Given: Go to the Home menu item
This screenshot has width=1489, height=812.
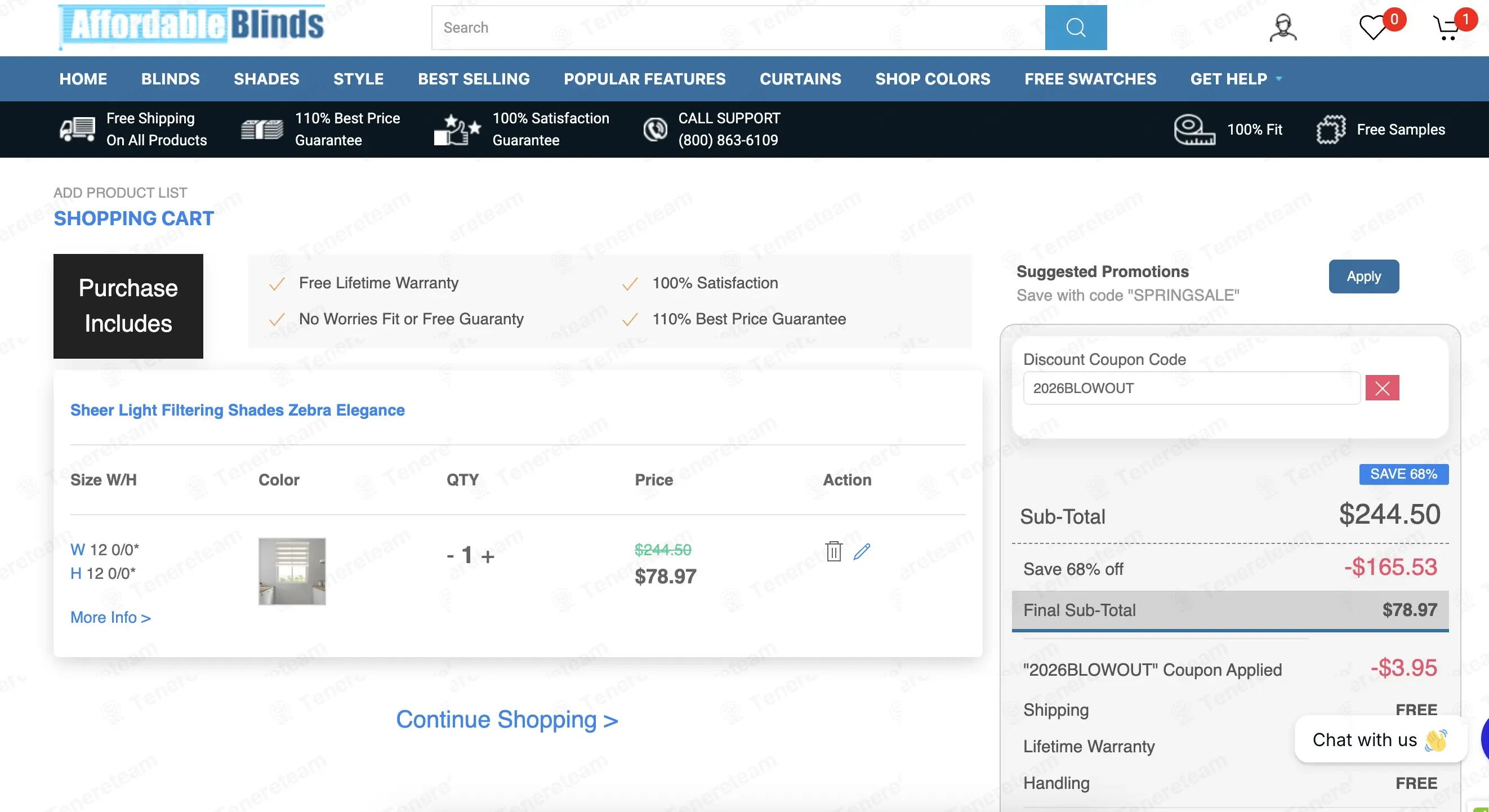Looking at the screenshot, I should [83, 79].
